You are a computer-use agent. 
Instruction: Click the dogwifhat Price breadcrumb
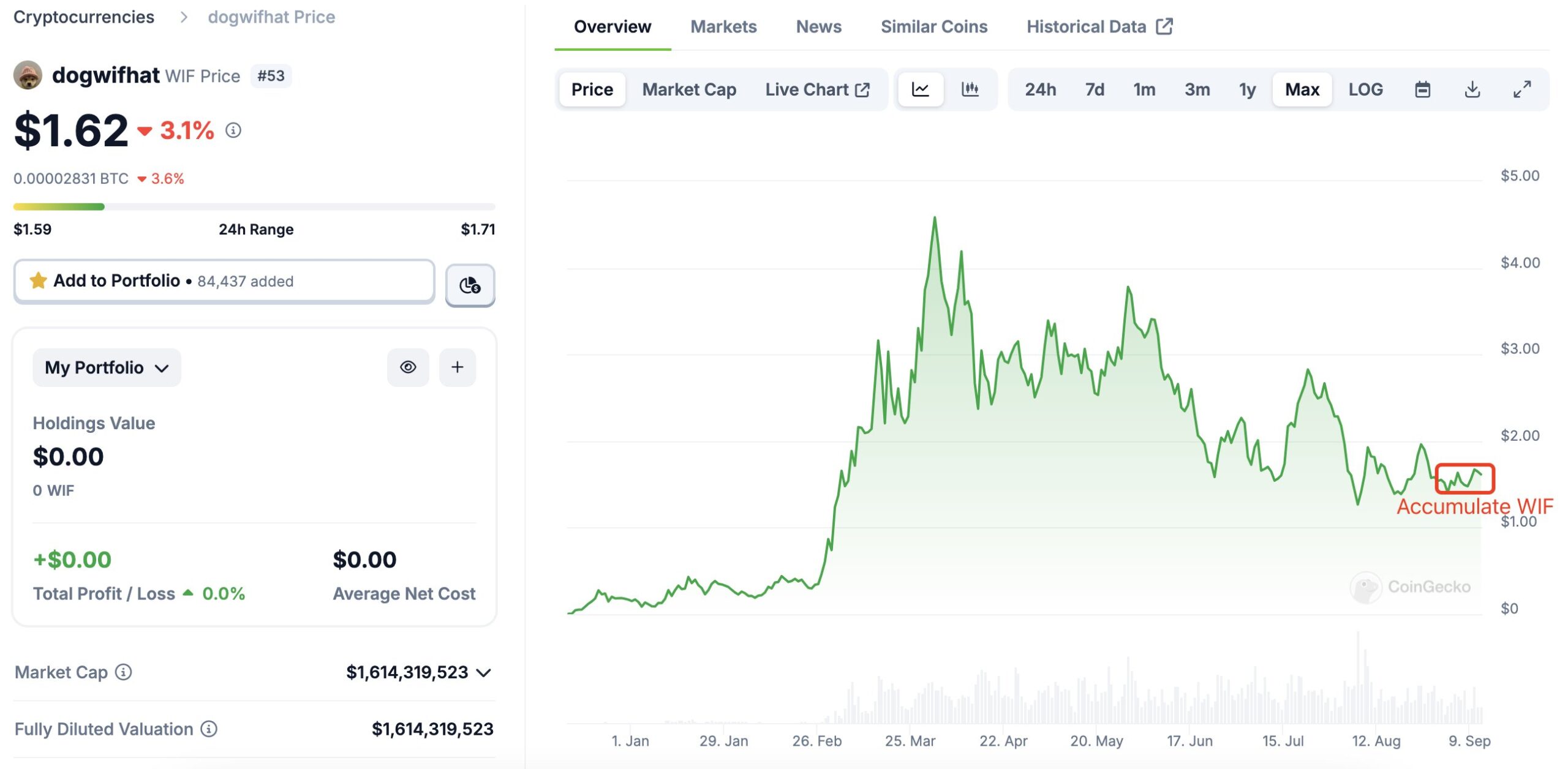tap(271, 17)
